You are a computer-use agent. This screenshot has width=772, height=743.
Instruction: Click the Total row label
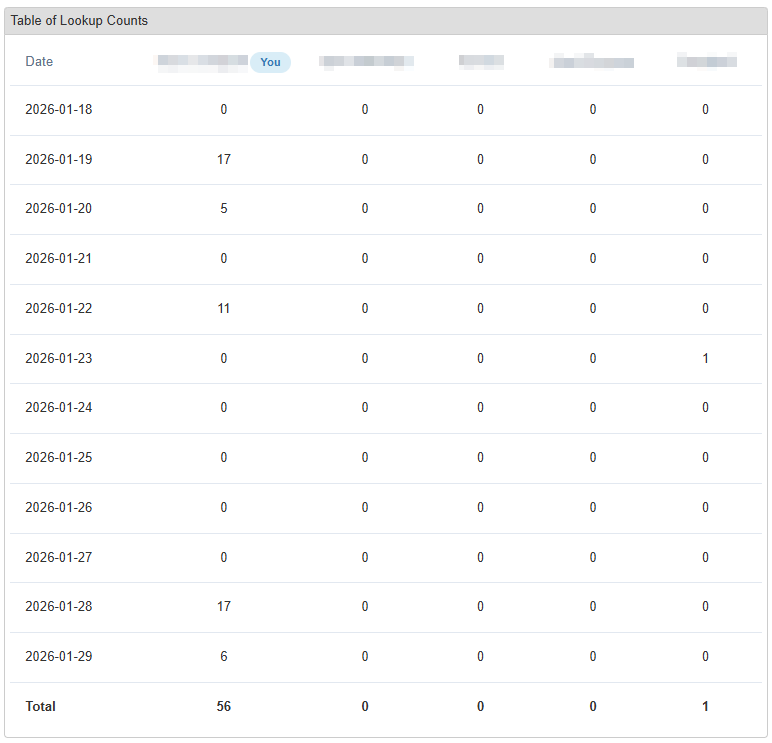[40, 707]
